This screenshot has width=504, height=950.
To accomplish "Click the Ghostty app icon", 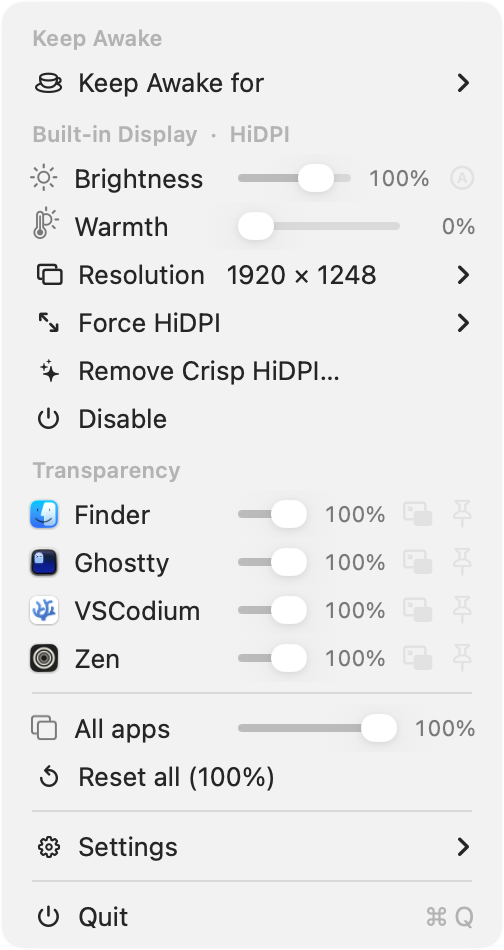I will click(44, 563).
